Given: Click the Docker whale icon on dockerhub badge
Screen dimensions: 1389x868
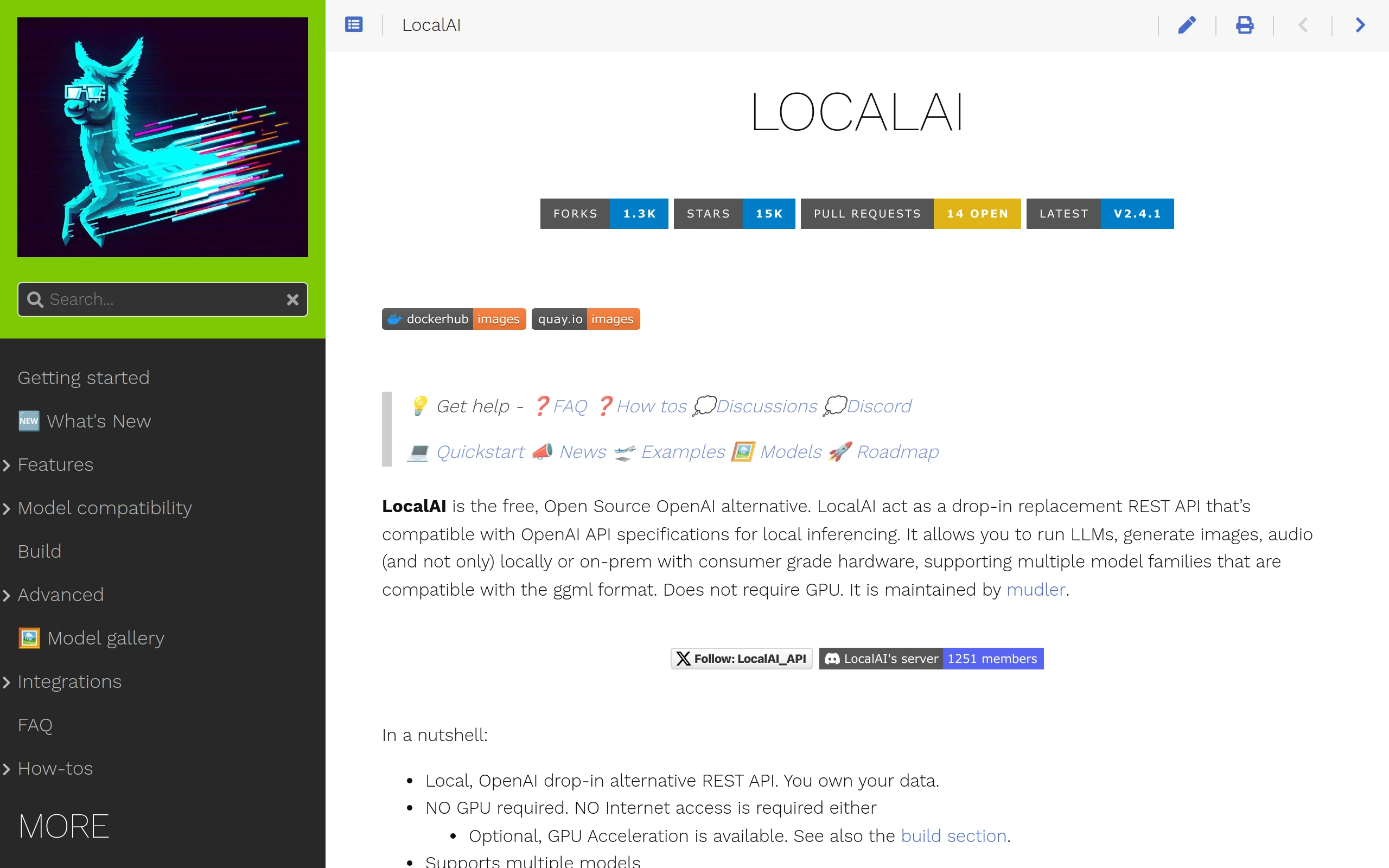Looking at the screenshot, I should 394,318.
